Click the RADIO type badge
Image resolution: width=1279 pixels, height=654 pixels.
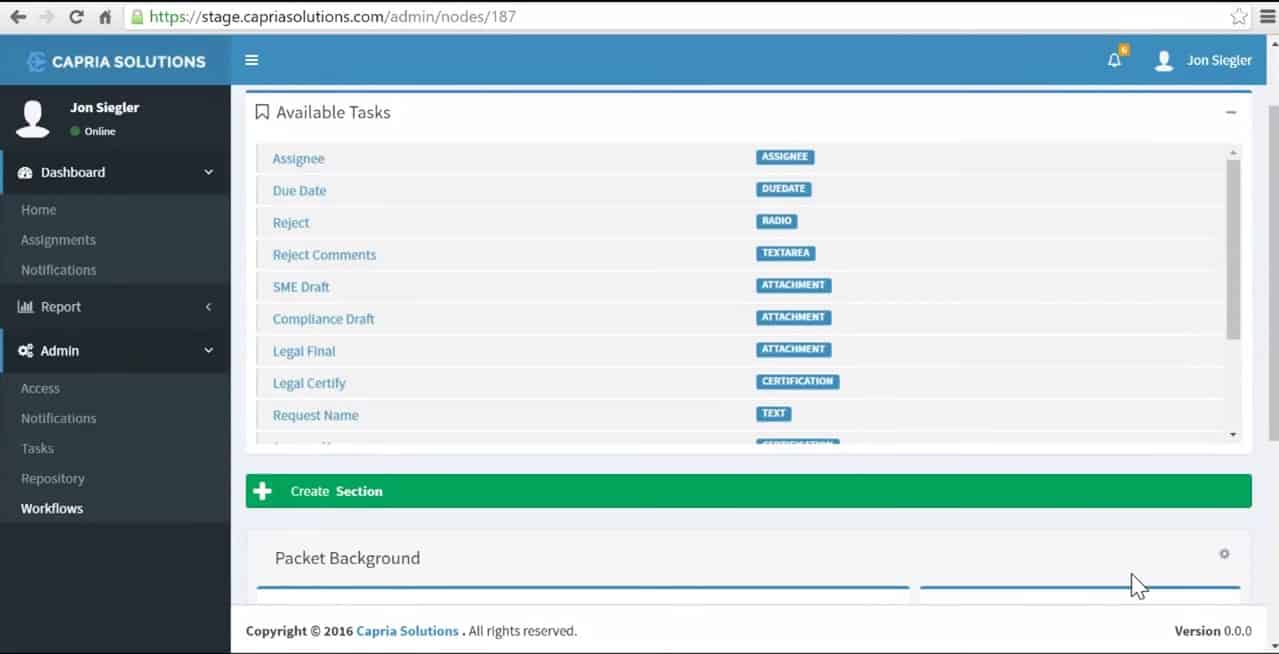pos(776,221)
